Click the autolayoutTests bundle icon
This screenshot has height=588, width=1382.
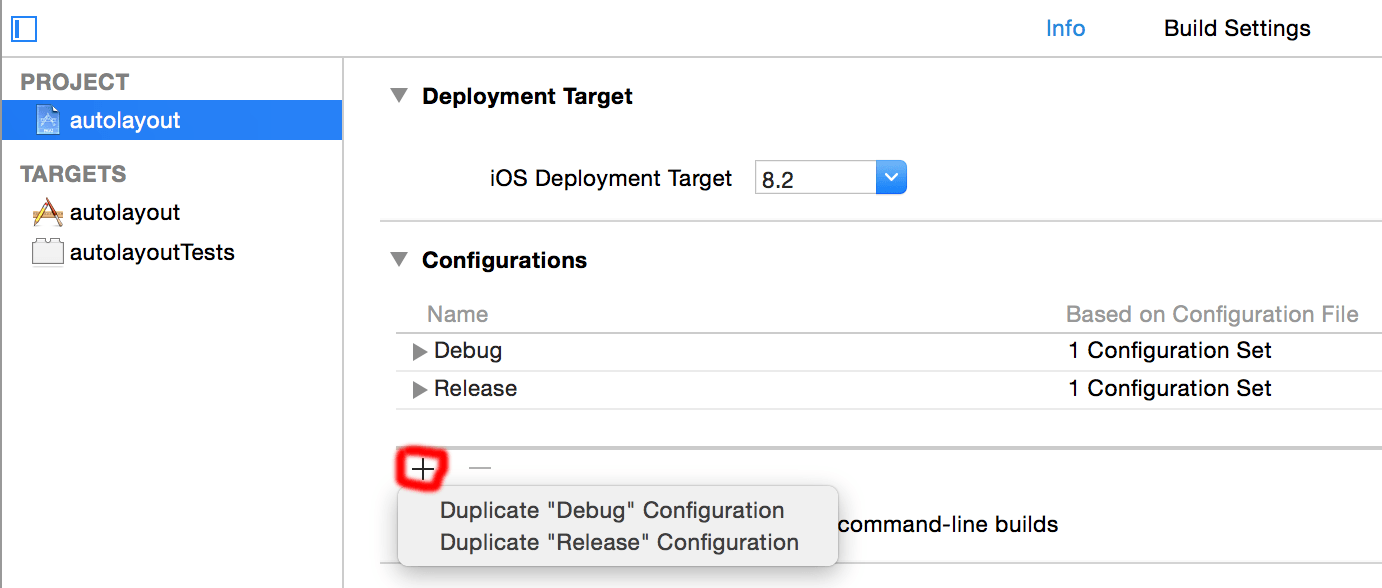tap(47, 252)
